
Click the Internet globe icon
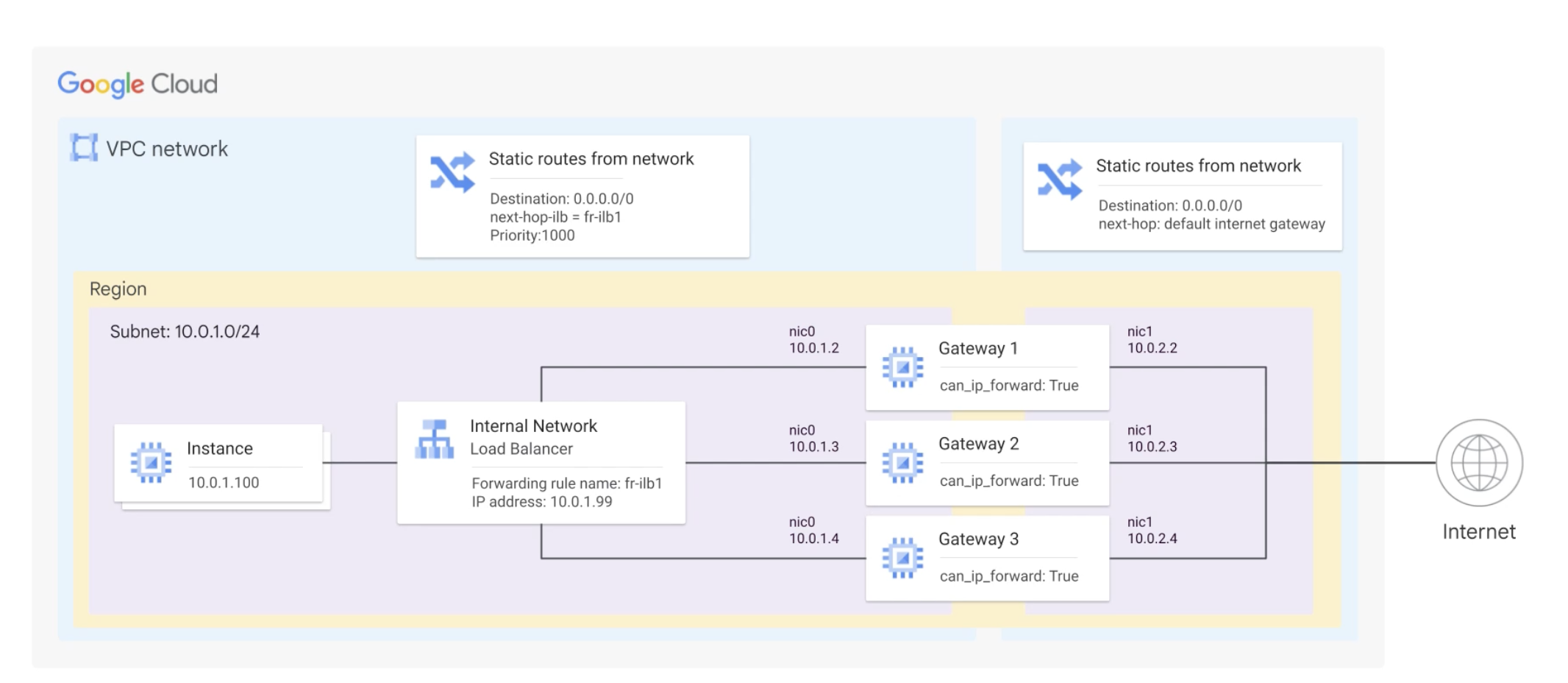click(x=1478, y=463)
